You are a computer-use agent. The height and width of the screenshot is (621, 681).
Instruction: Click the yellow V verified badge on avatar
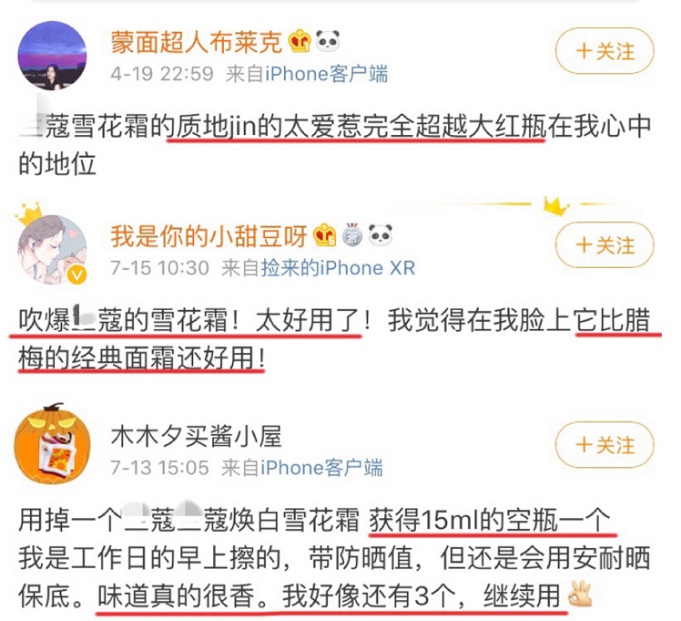[78, 275]
